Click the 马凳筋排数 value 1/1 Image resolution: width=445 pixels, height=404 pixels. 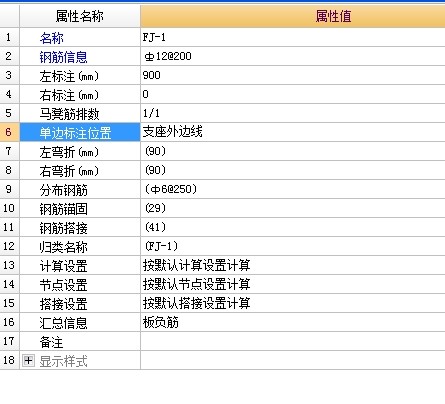[x=151, y=113]
